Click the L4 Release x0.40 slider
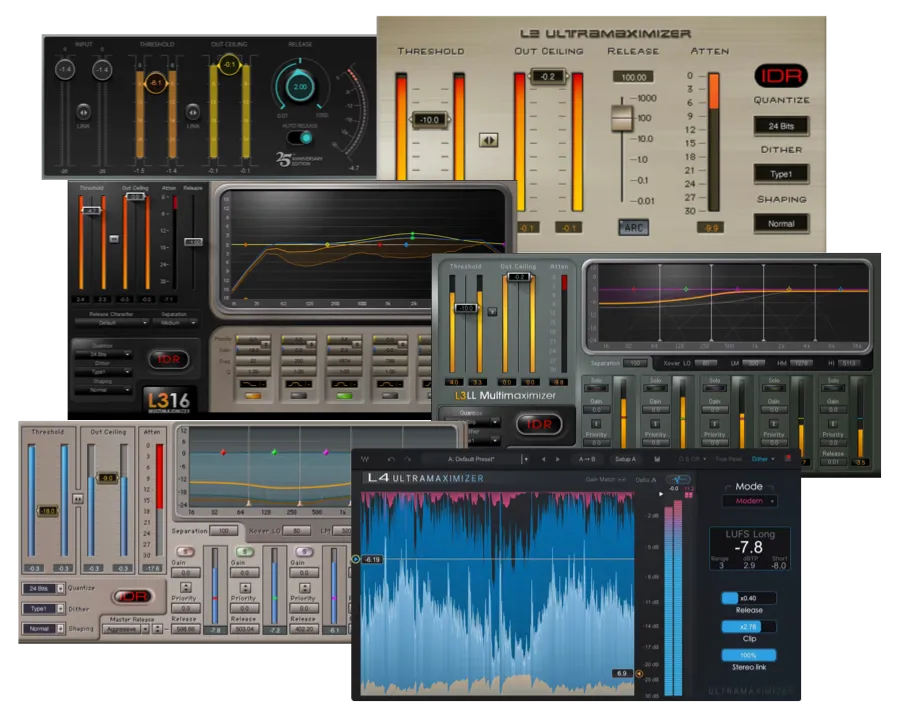 (x=748, y=598)
